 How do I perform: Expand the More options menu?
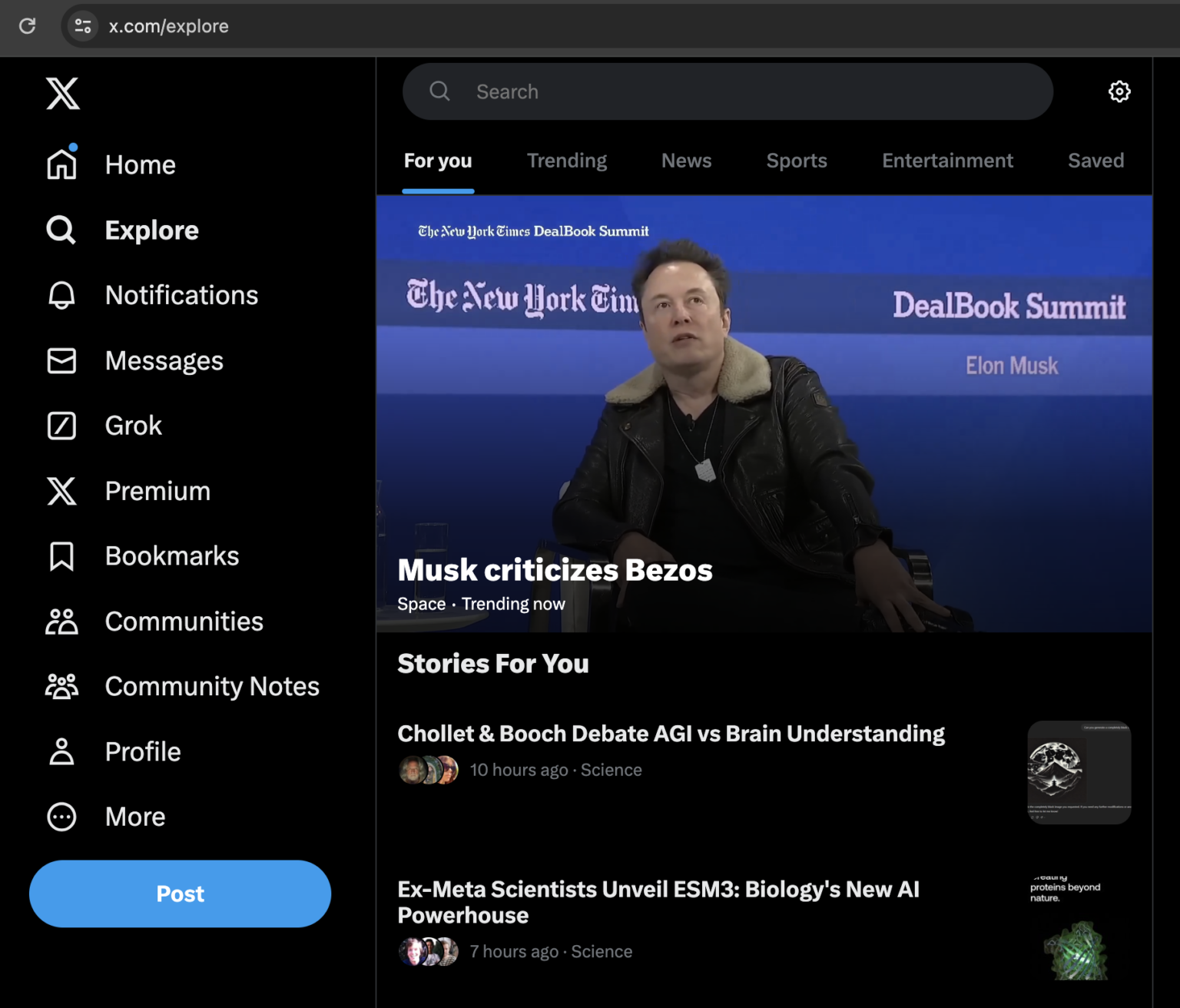135,817
